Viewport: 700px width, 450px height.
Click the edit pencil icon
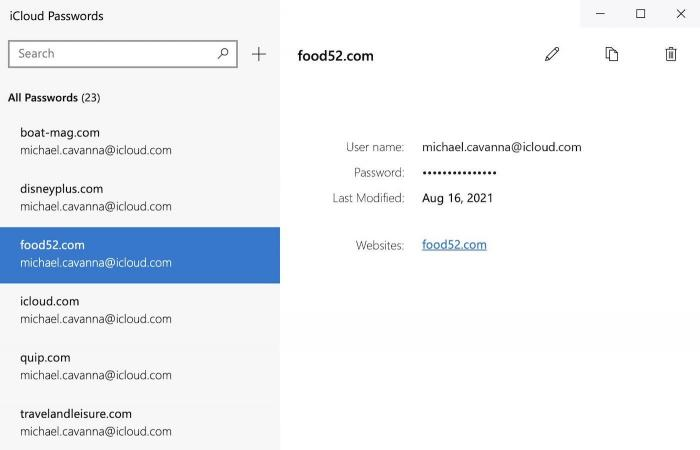point(552,54)
